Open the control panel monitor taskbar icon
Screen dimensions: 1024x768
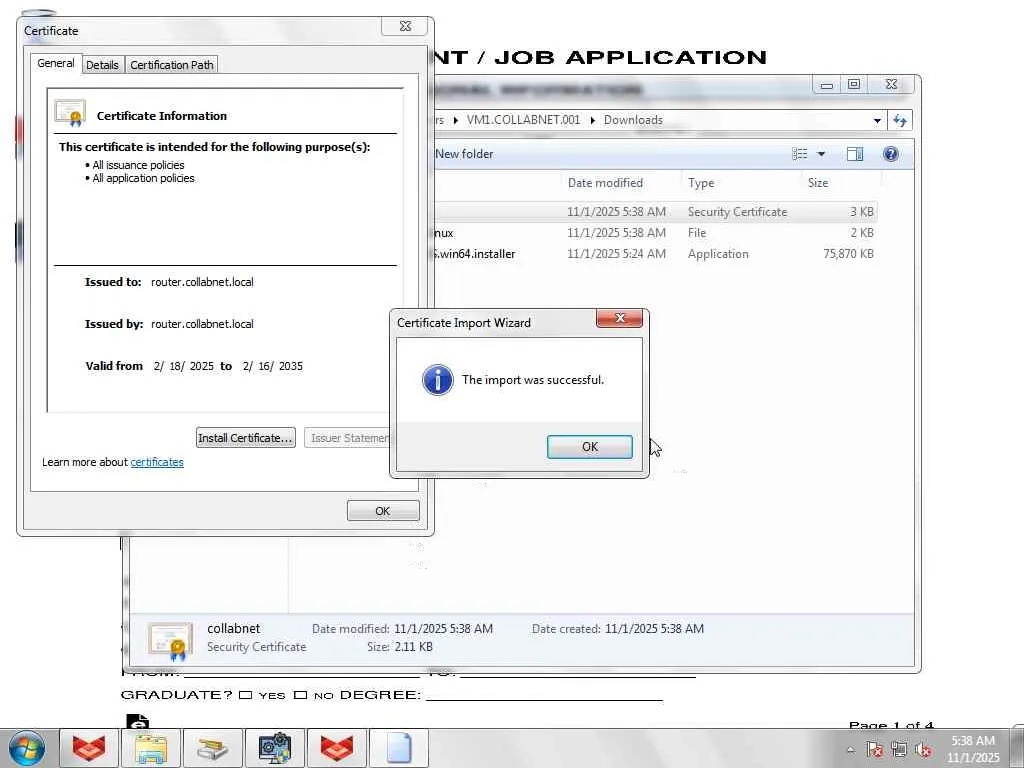tap(274, 748)
